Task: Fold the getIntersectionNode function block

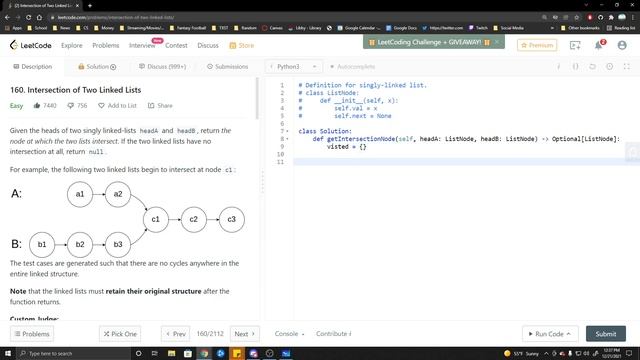Action: click(287, 139)
